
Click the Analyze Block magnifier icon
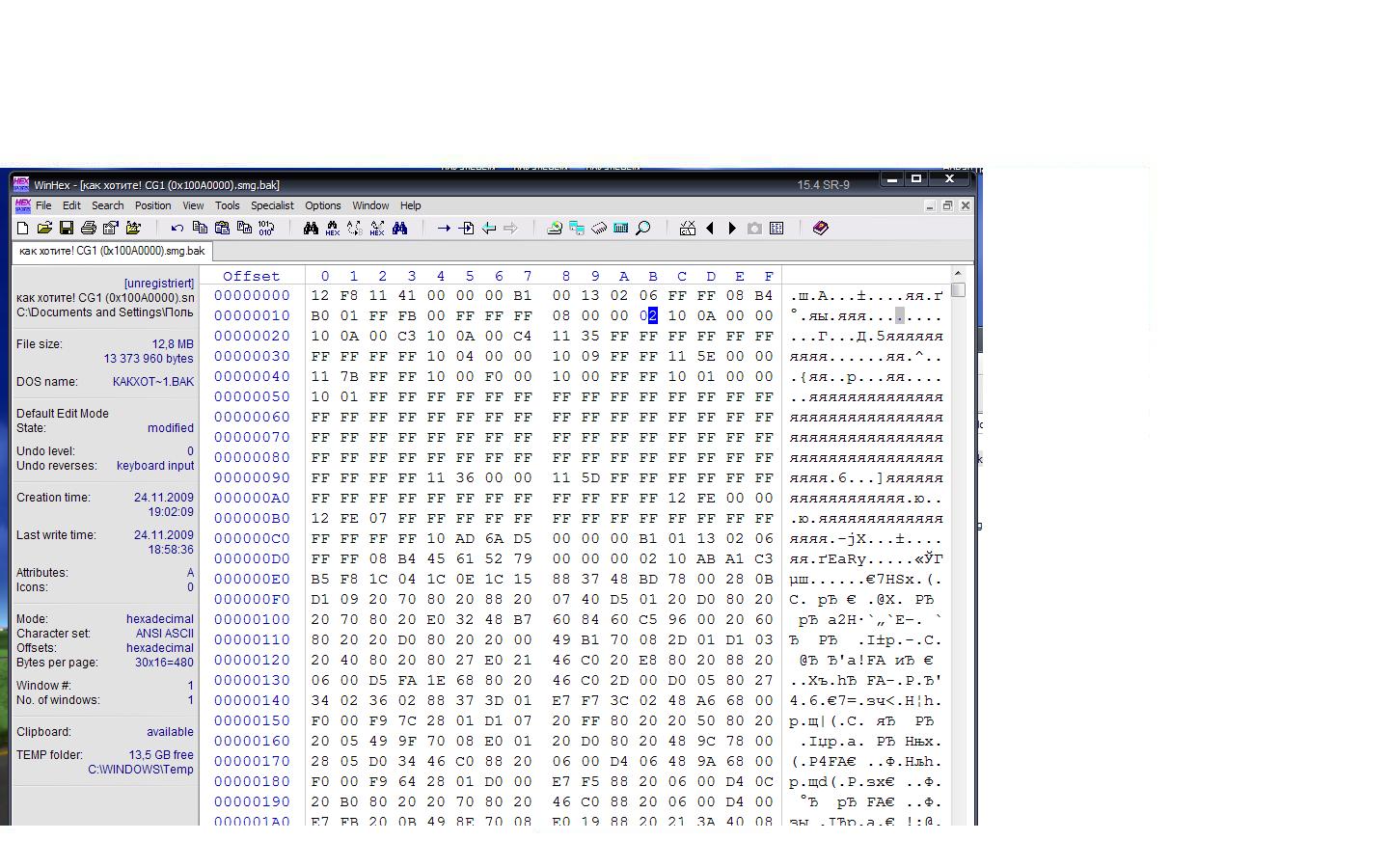coord(643,229)
